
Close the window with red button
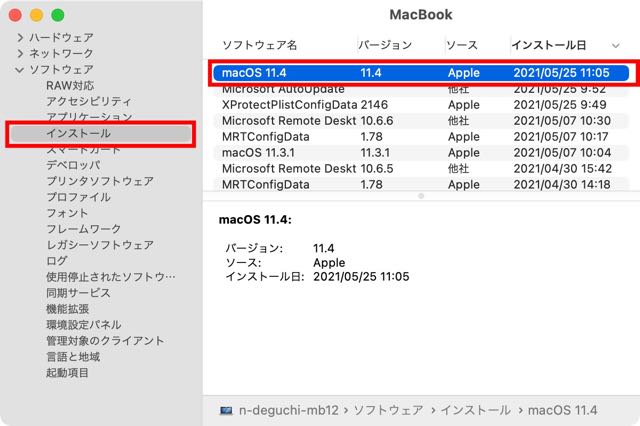click(x=15, y=15)
